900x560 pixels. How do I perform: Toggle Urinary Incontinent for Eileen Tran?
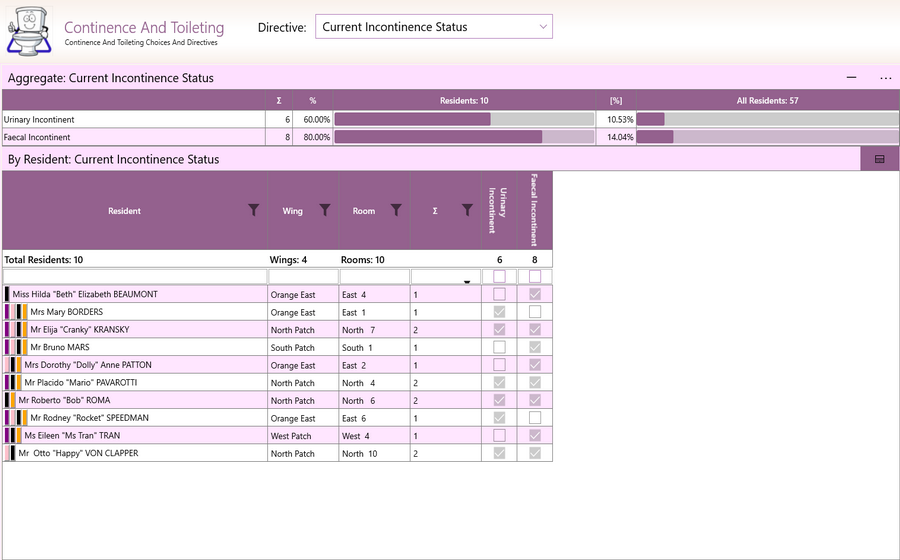pos(499,435)
